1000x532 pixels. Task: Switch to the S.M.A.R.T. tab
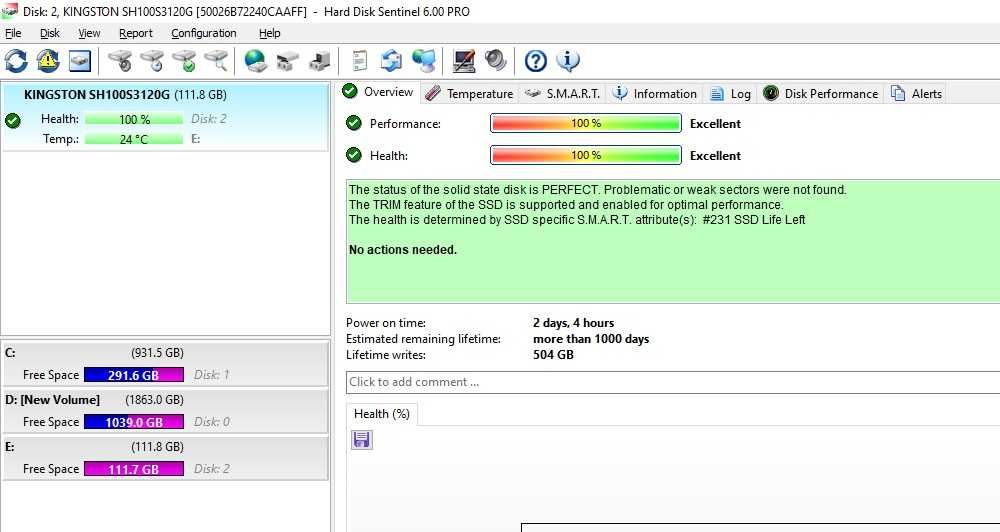(x=562, y=94)
